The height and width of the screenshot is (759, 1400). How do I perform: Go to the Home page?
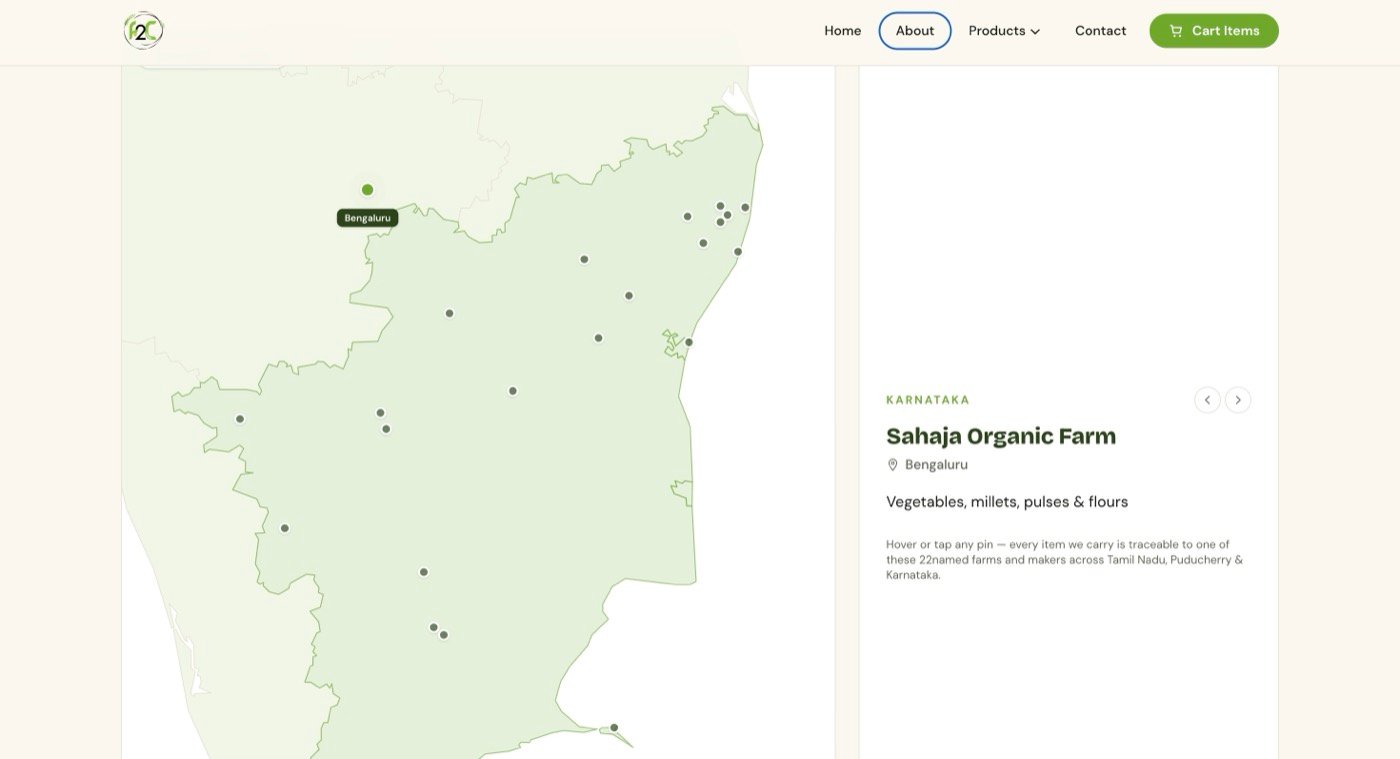click(842, 31)
